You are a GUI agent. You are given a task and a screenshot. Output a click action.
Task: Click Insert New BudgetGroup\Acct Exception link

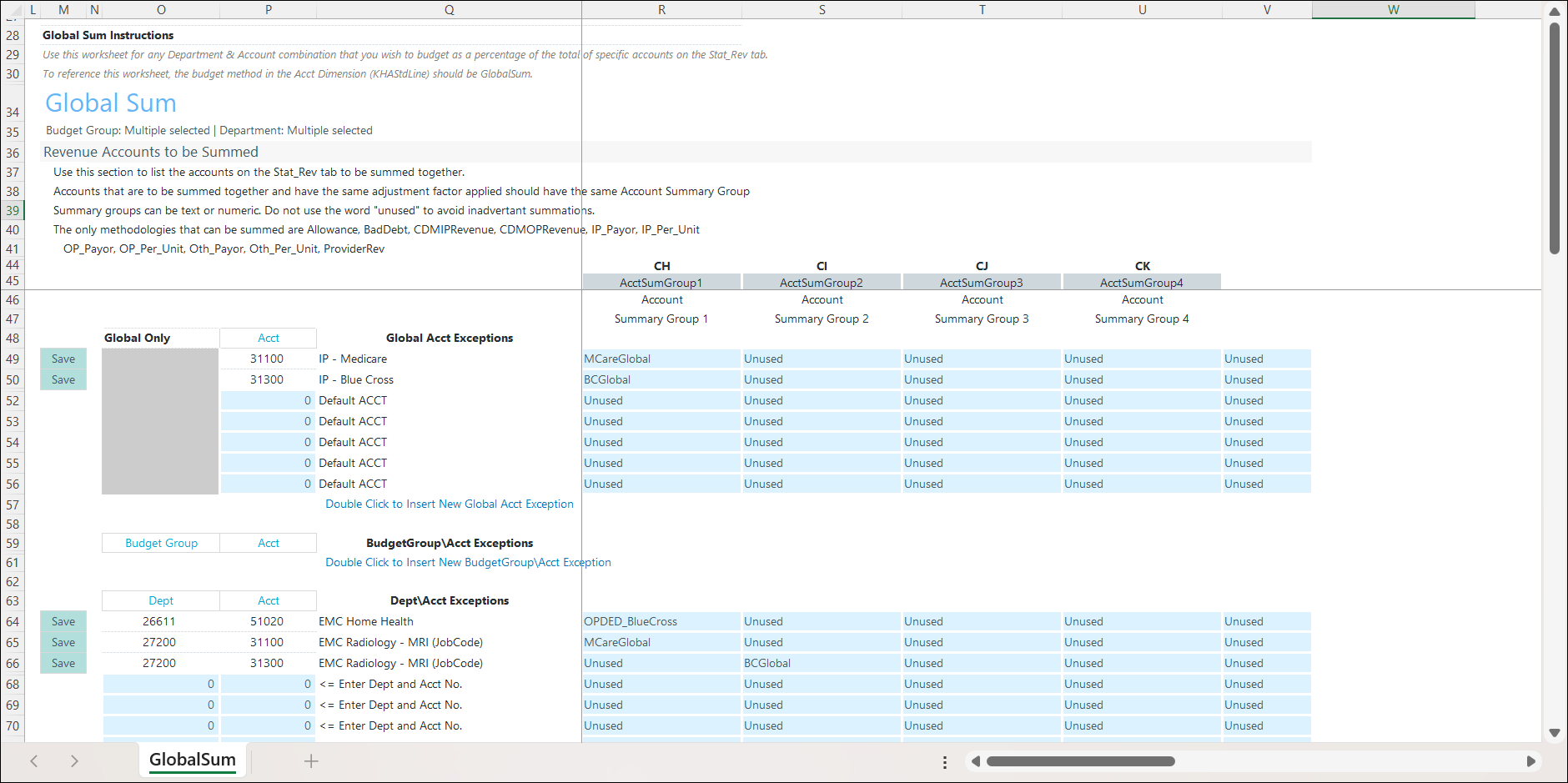click(x=468, y=563)
